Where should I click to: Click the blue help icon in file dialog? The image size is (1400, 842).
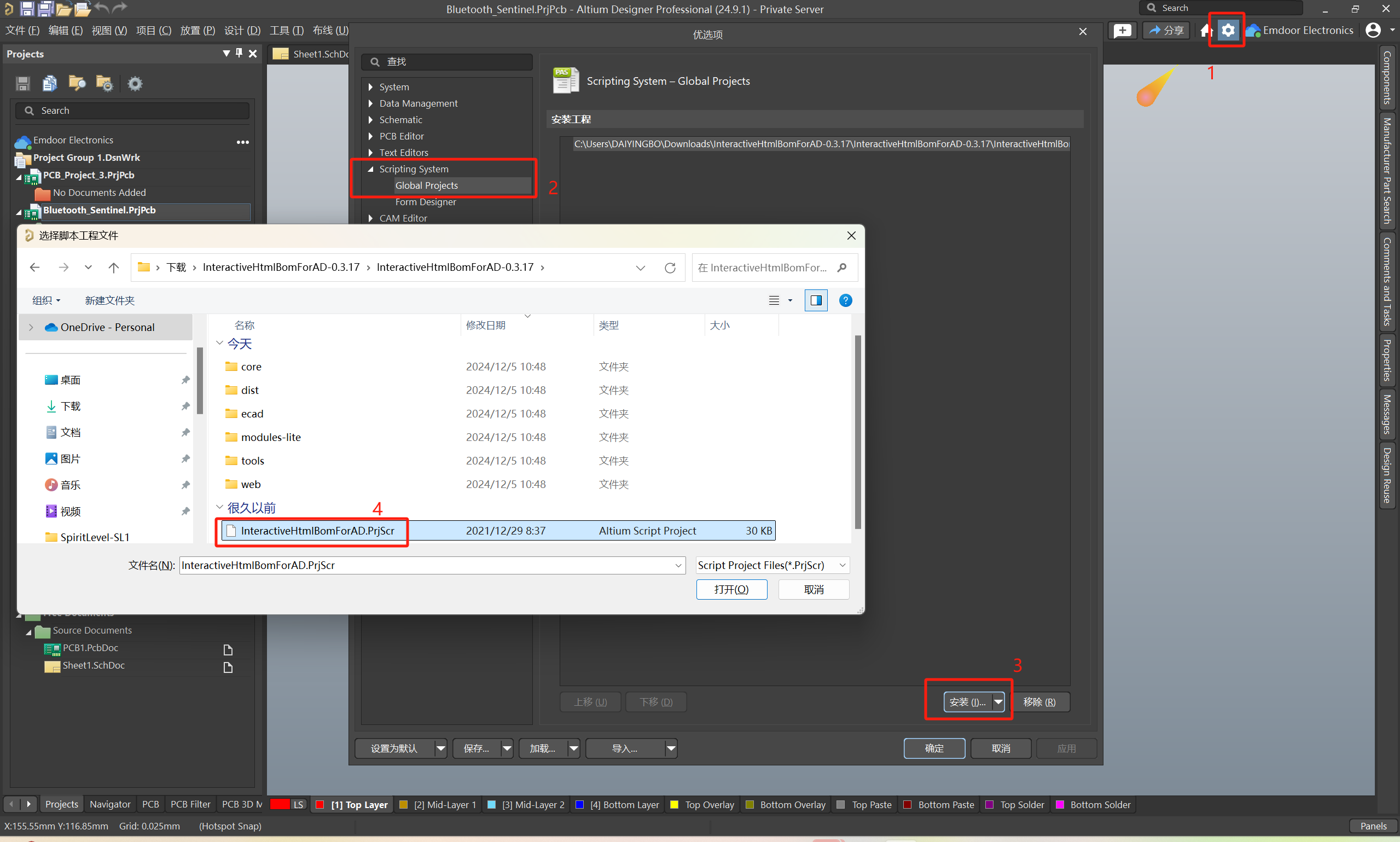(845, 300)
